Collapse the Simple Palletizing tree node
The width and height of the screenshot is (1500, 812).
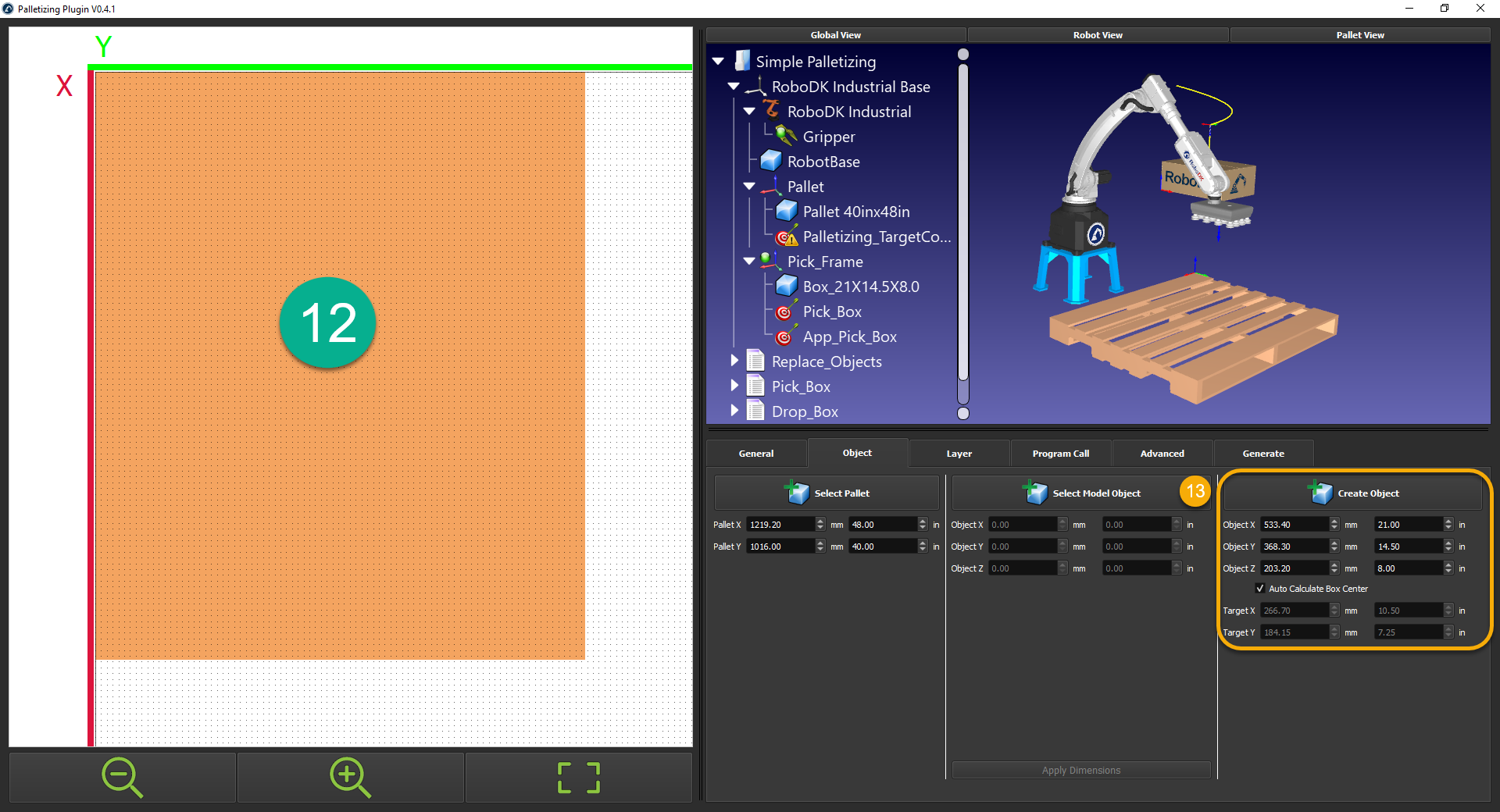point(718,61)
